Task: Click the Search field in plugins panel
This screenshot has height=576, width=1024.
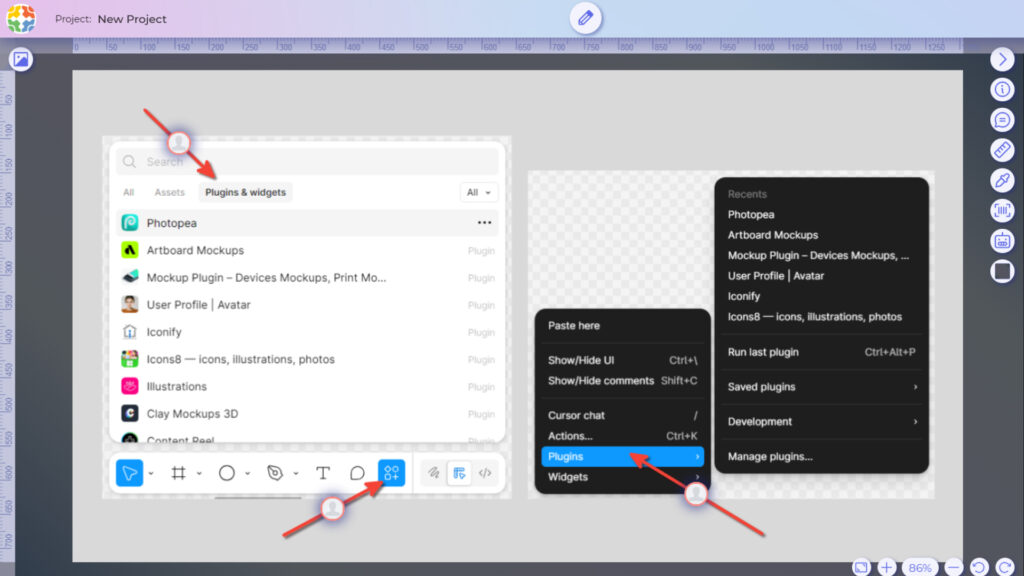Action: click(307, 161)
